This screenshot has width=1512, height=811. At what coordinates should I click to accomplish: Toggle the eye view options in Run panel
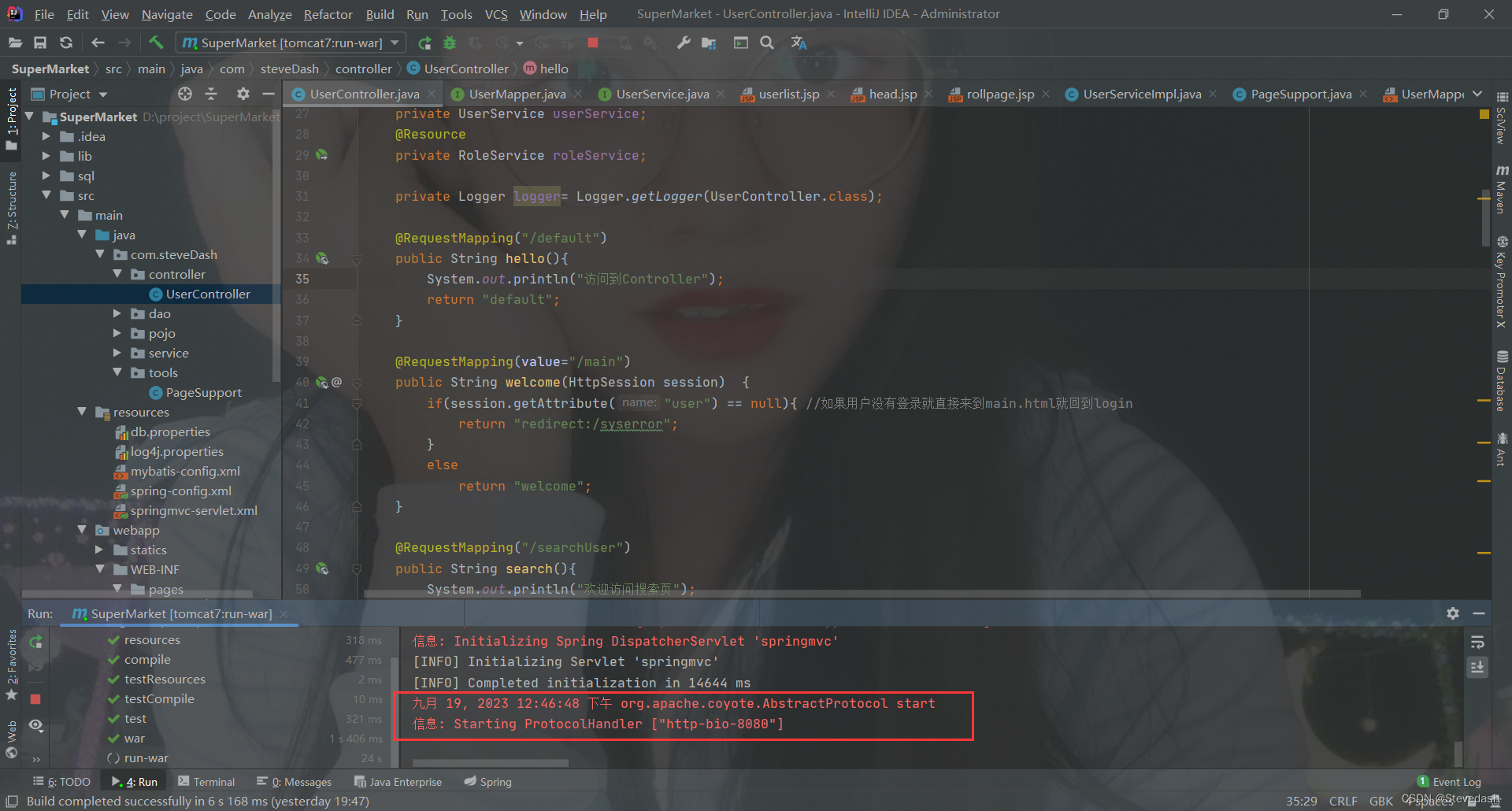point(35,725)
